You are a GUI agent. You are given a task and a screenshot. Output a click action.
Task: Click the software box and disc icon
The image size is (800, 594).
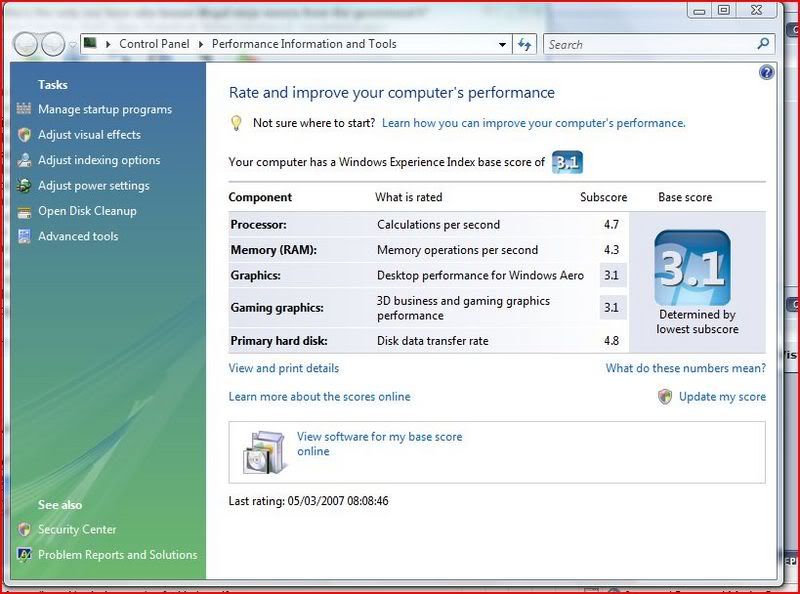[264, 452]
